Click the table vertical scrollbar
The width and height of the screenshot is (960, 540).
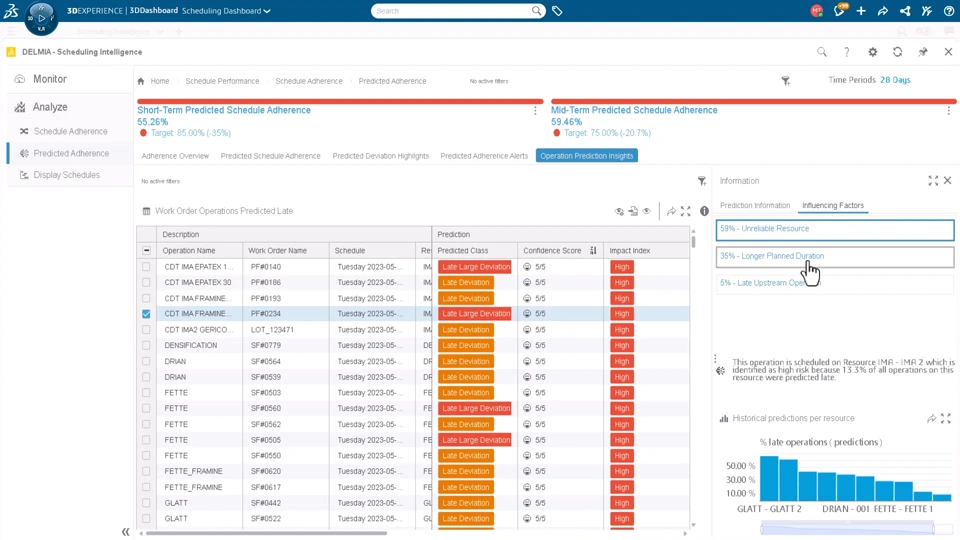point(693,240)
